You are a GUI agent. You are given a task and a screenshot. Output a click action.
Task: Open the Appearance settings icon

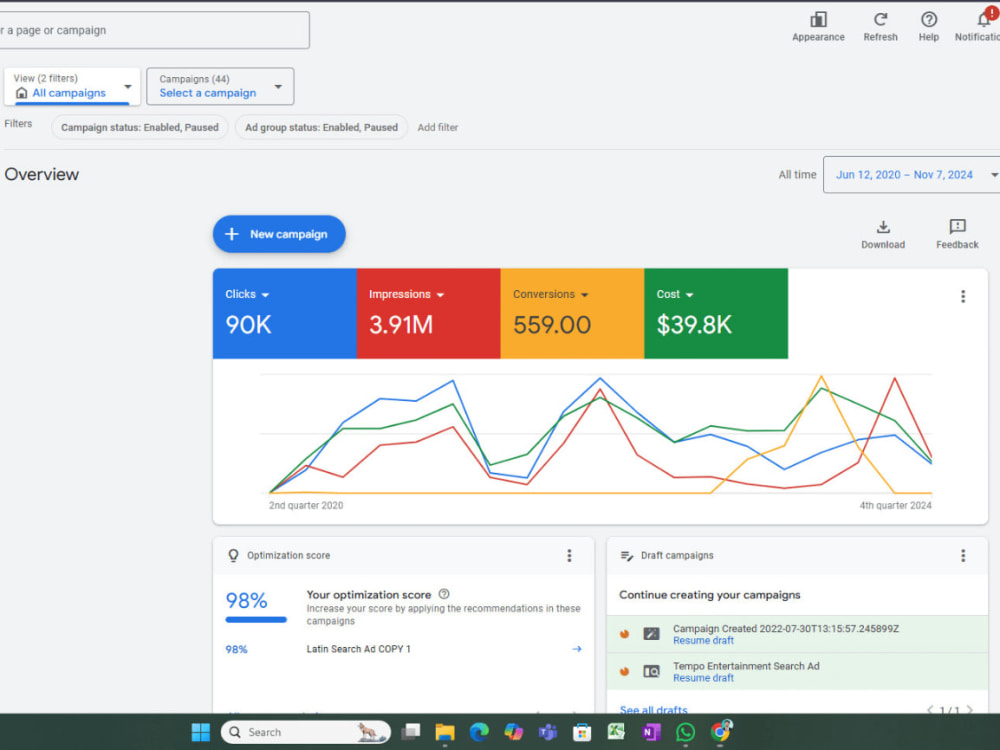pyautogui.click(x=818, y=20)
